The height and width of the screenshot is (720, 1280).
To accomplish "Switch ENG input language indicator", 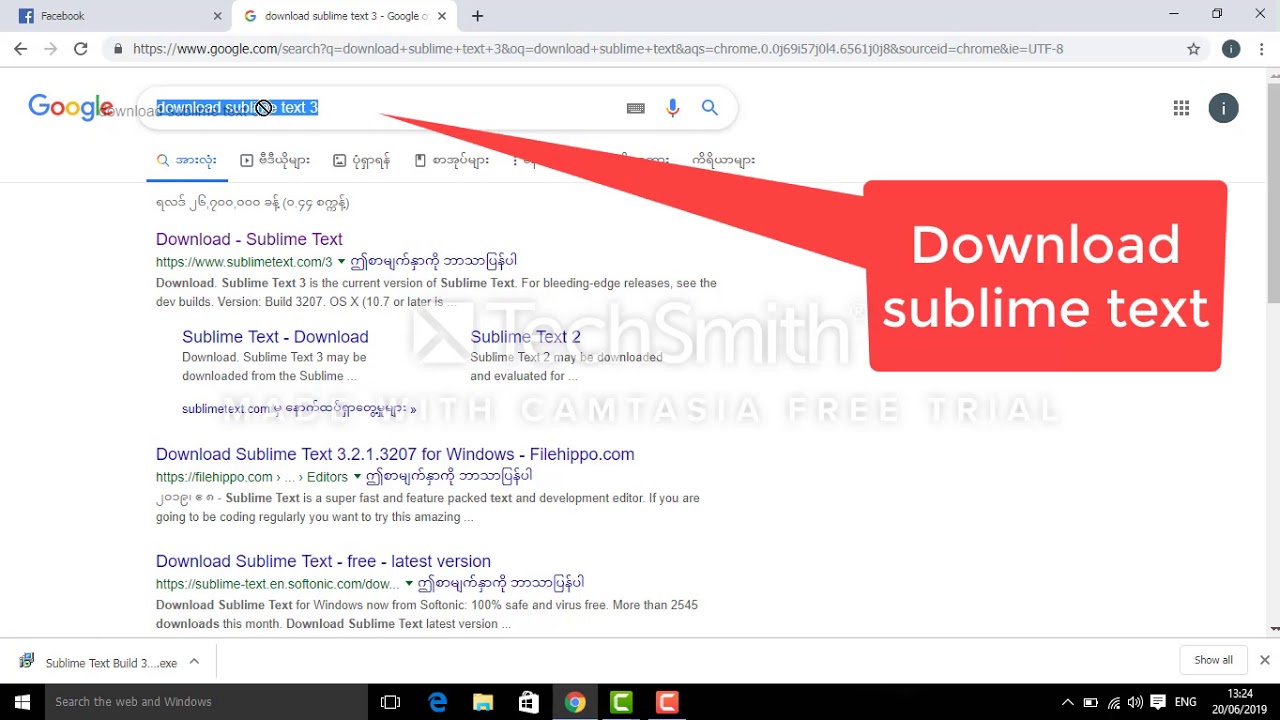I will (x=1185, y=702).
